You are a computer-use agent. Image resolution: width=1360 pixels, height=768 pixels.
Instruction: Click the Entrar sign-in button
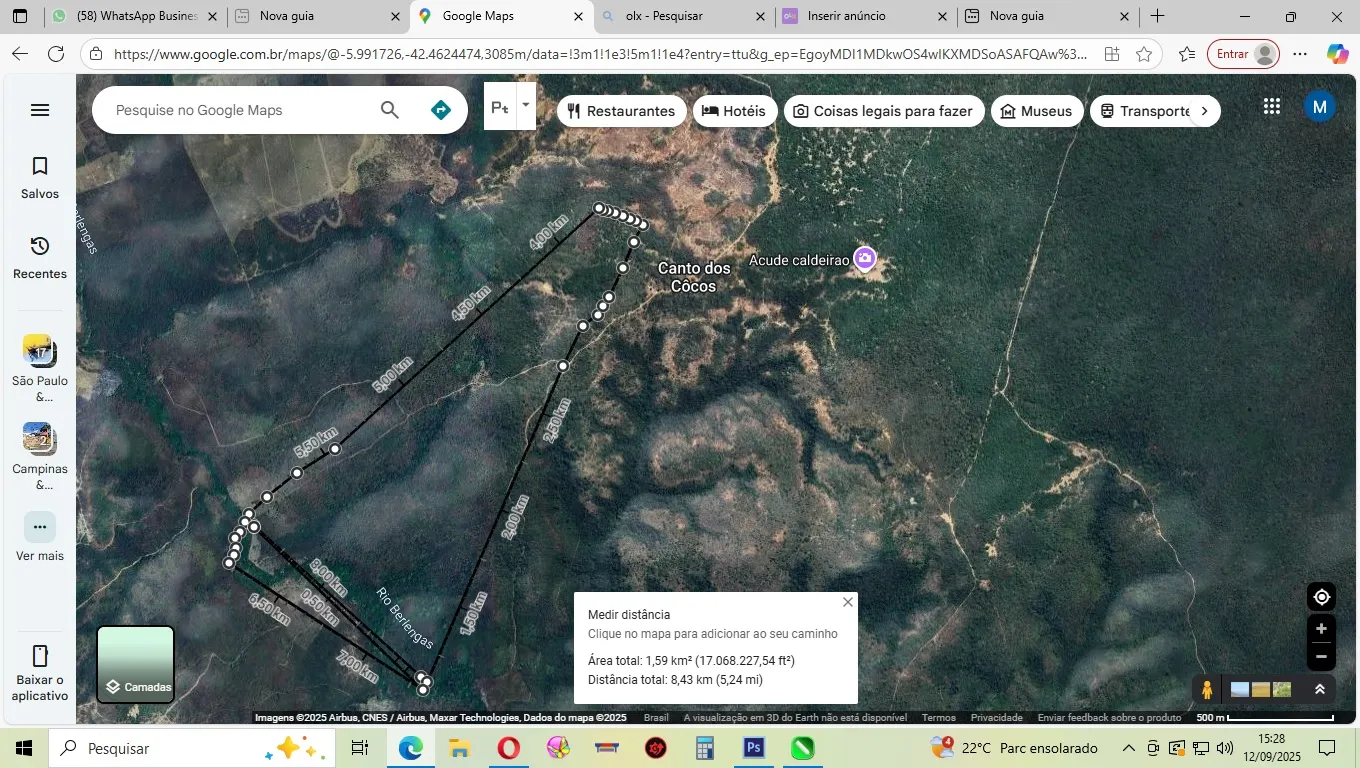tap(1243, 54)
